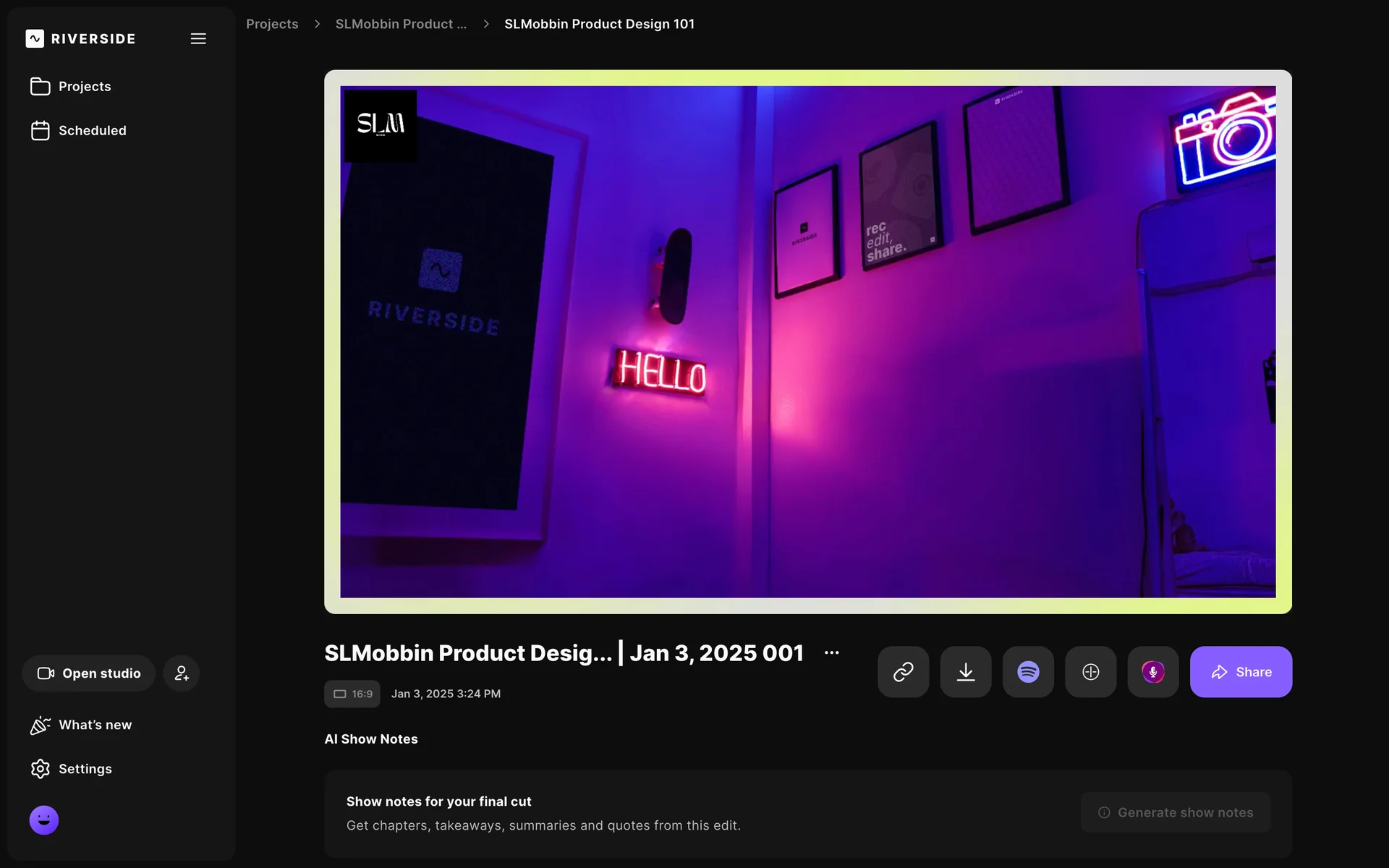The image size is (1389, 868).
Task: Click the Riverside logo in sidebar
Action: pyautogui.click(x=80, y=38)
